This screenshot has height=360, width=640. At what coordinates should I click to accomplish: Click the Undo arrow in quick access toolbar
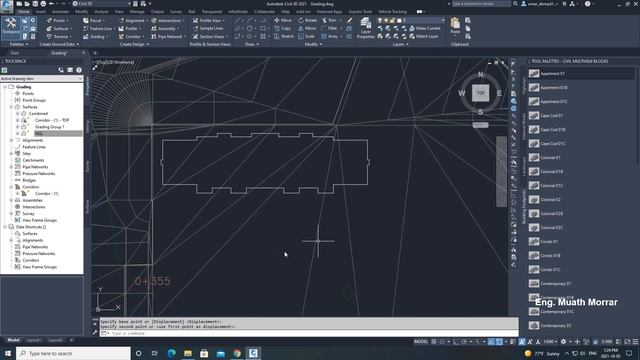[52, 4]
